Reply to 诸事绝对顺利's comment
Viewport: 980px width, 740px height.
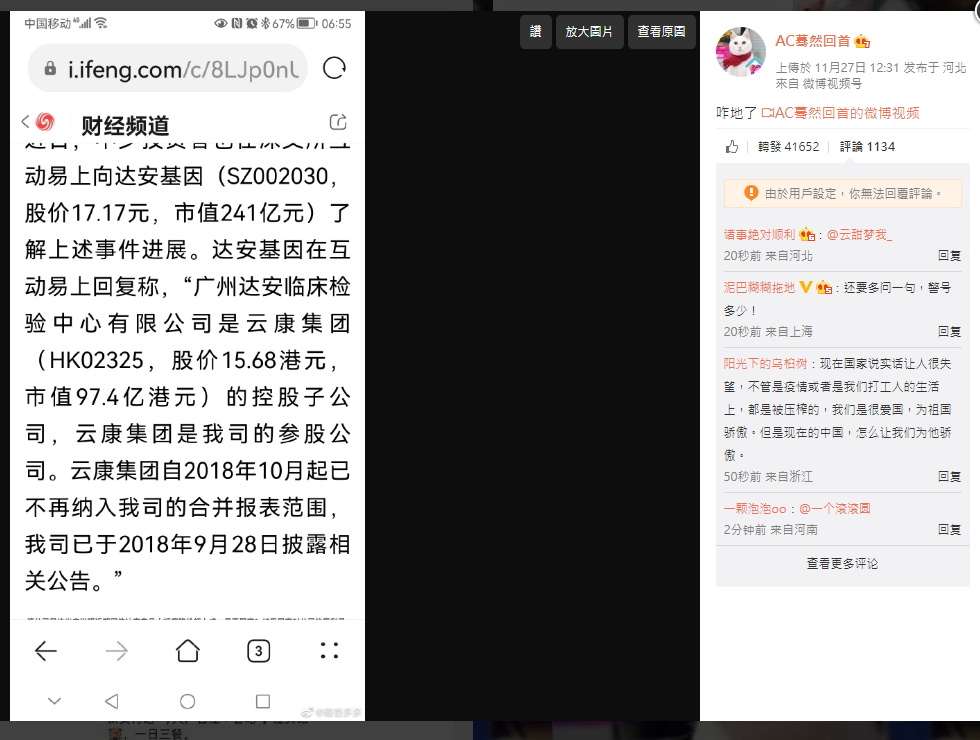(x=949, y=256)
